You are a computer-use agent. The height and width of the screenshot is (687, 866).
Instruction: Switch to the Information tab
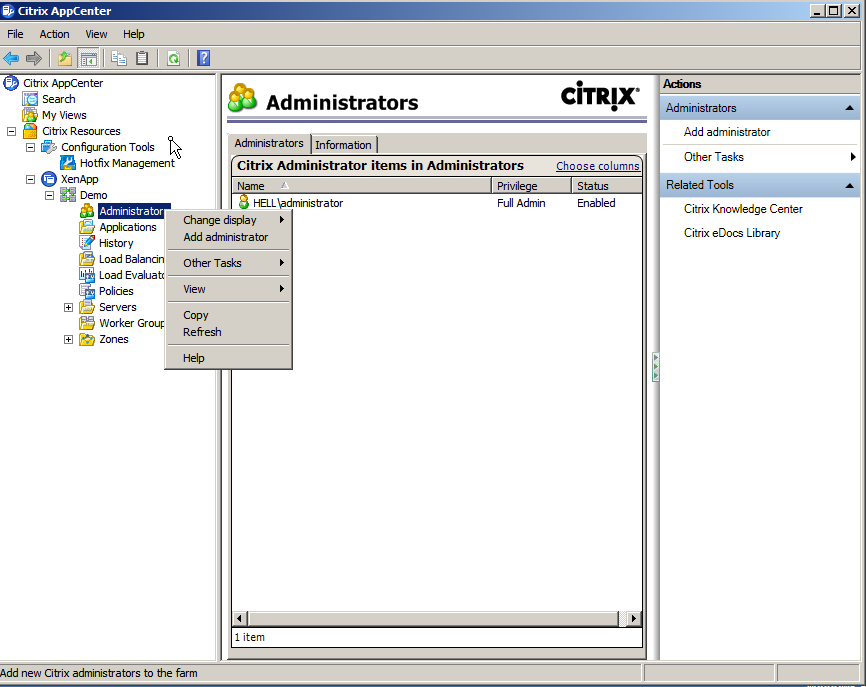[343, 145]
